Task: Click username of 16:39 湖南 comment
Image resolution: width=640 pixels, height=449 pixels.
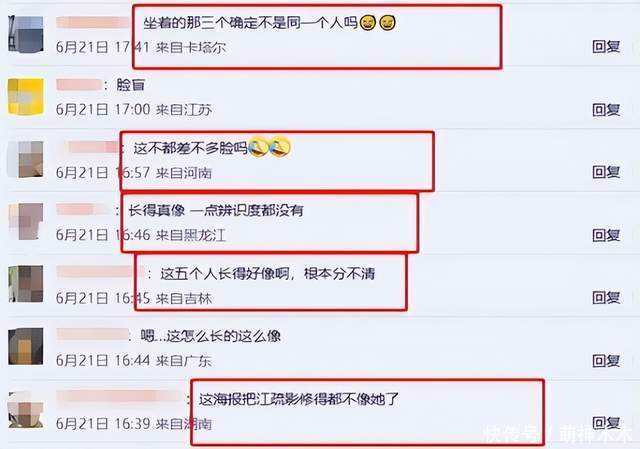Action: click(x=120, y=397)
